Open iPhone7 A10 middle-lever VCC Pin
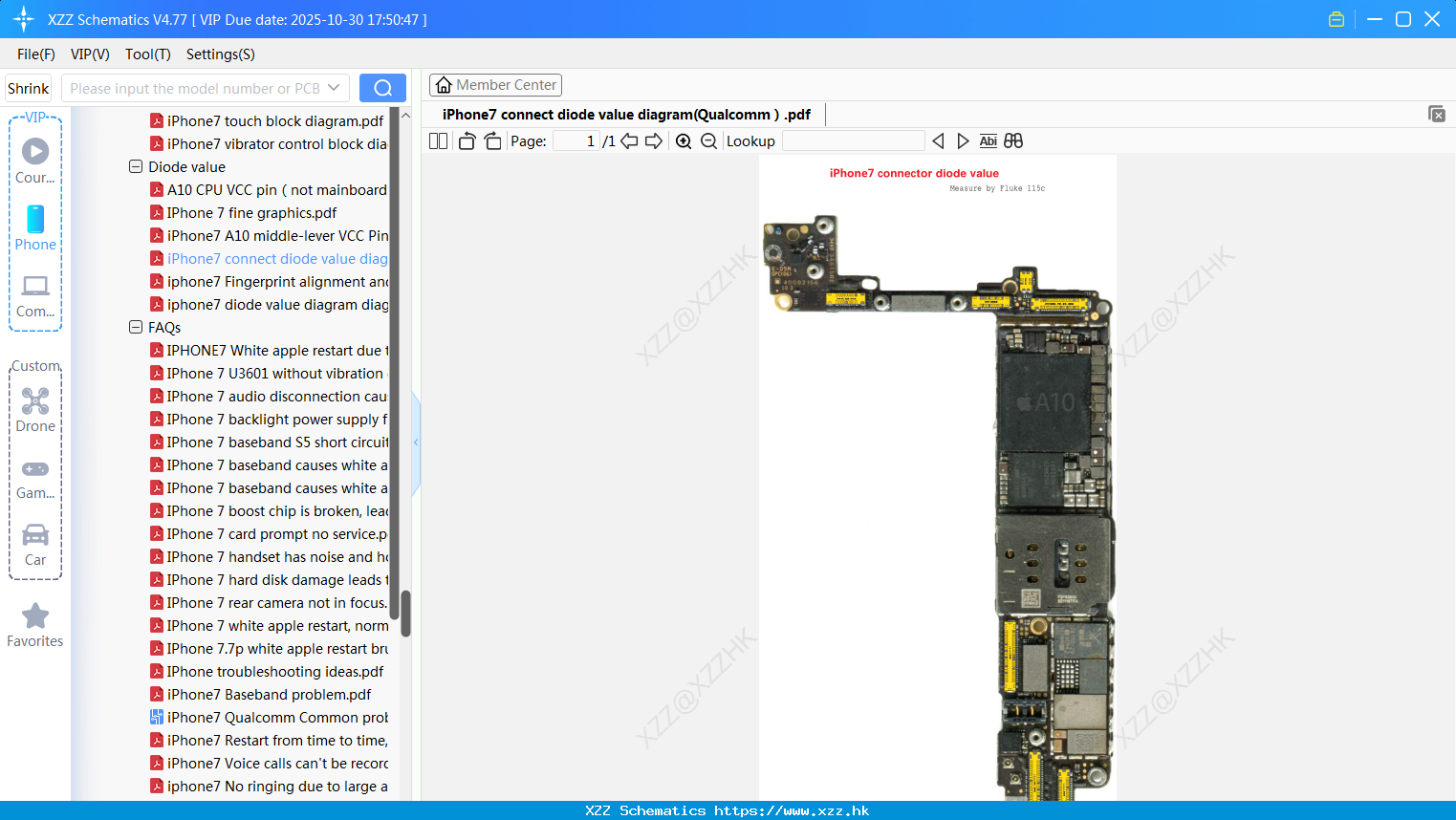Viewport: 1456px width, 820px height. (269, 235)
